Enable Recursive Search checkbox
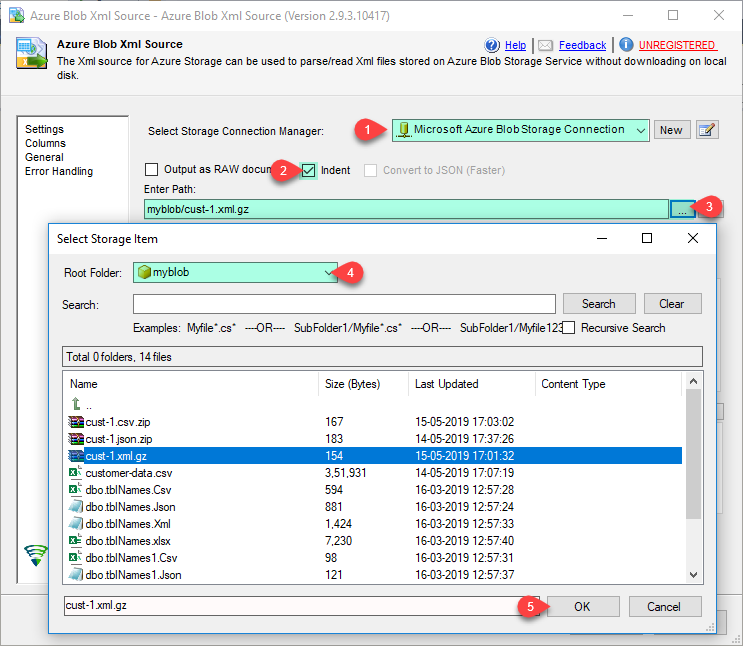Viewport: 743px width, 646px height. coord(569,328)
